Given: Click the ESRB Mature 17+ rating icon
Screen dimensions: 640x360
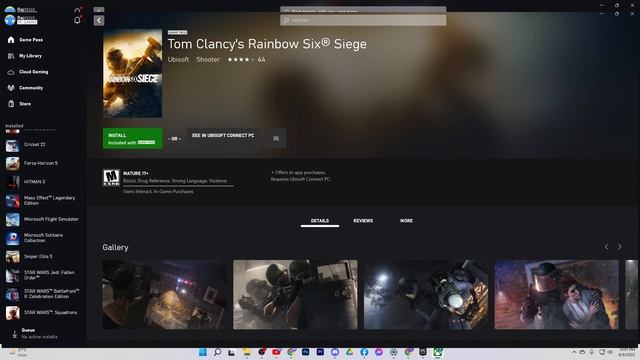Looking at the screenshot, I should pos(111,178).
